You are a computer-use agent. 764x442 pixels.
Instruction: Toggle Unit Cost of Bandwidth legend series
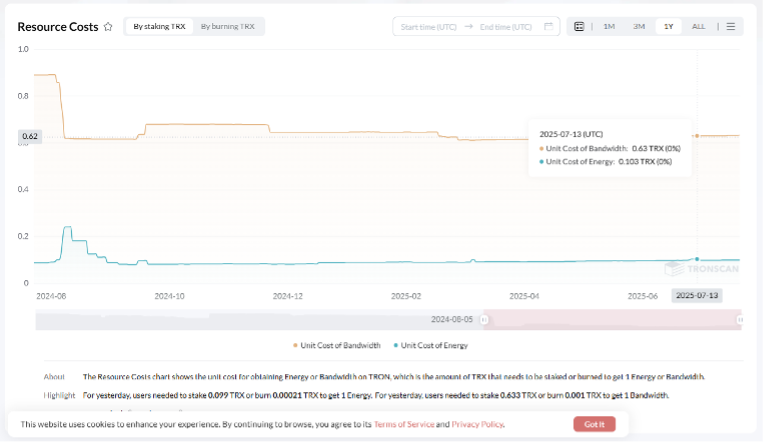(337, 345)
